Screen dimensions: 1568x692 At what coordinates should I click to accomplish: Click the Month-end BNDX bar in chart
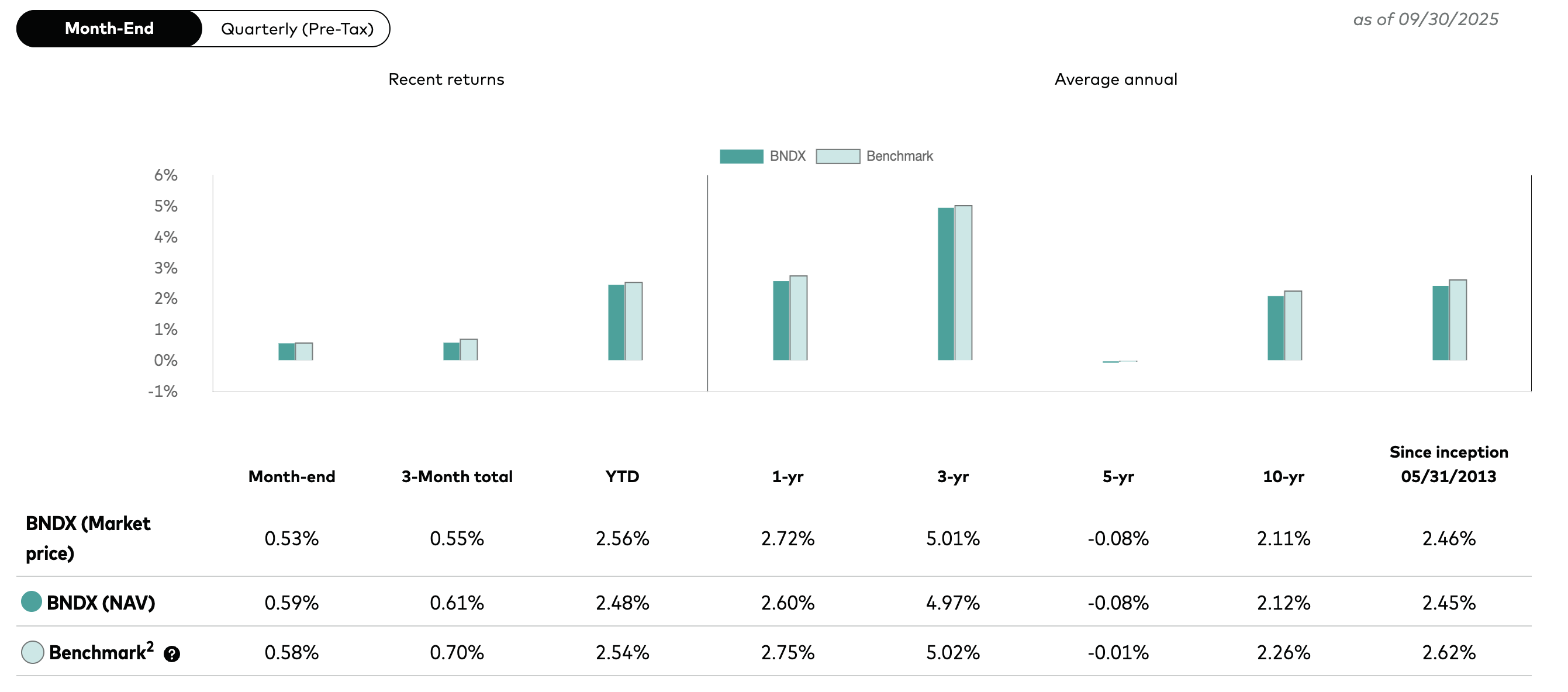(286, 352)
